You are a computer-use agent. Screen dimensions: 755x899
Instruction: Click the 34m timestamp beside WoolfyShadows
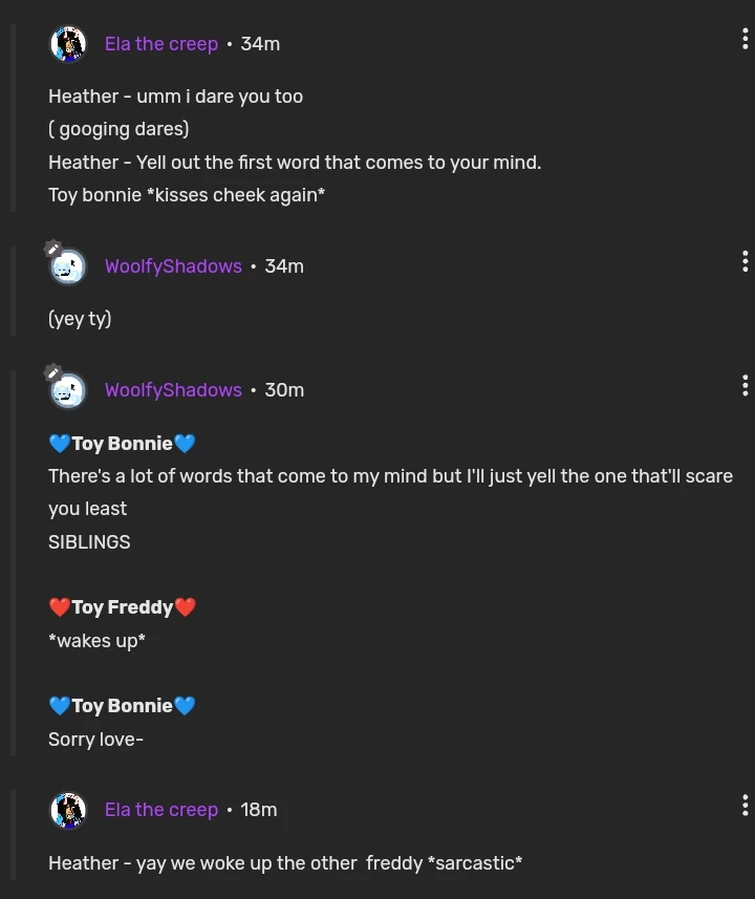click(284, 266)
